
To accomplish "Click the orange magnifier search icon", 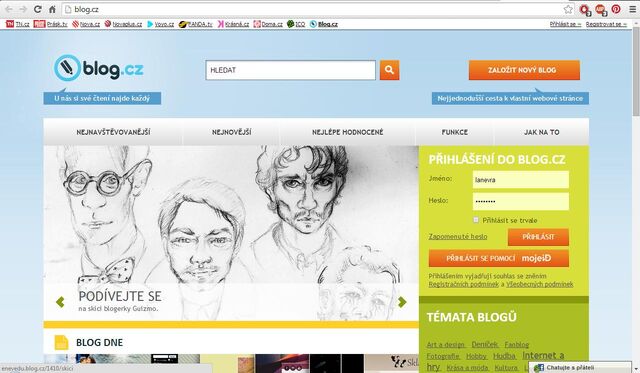I will point(389,70).
